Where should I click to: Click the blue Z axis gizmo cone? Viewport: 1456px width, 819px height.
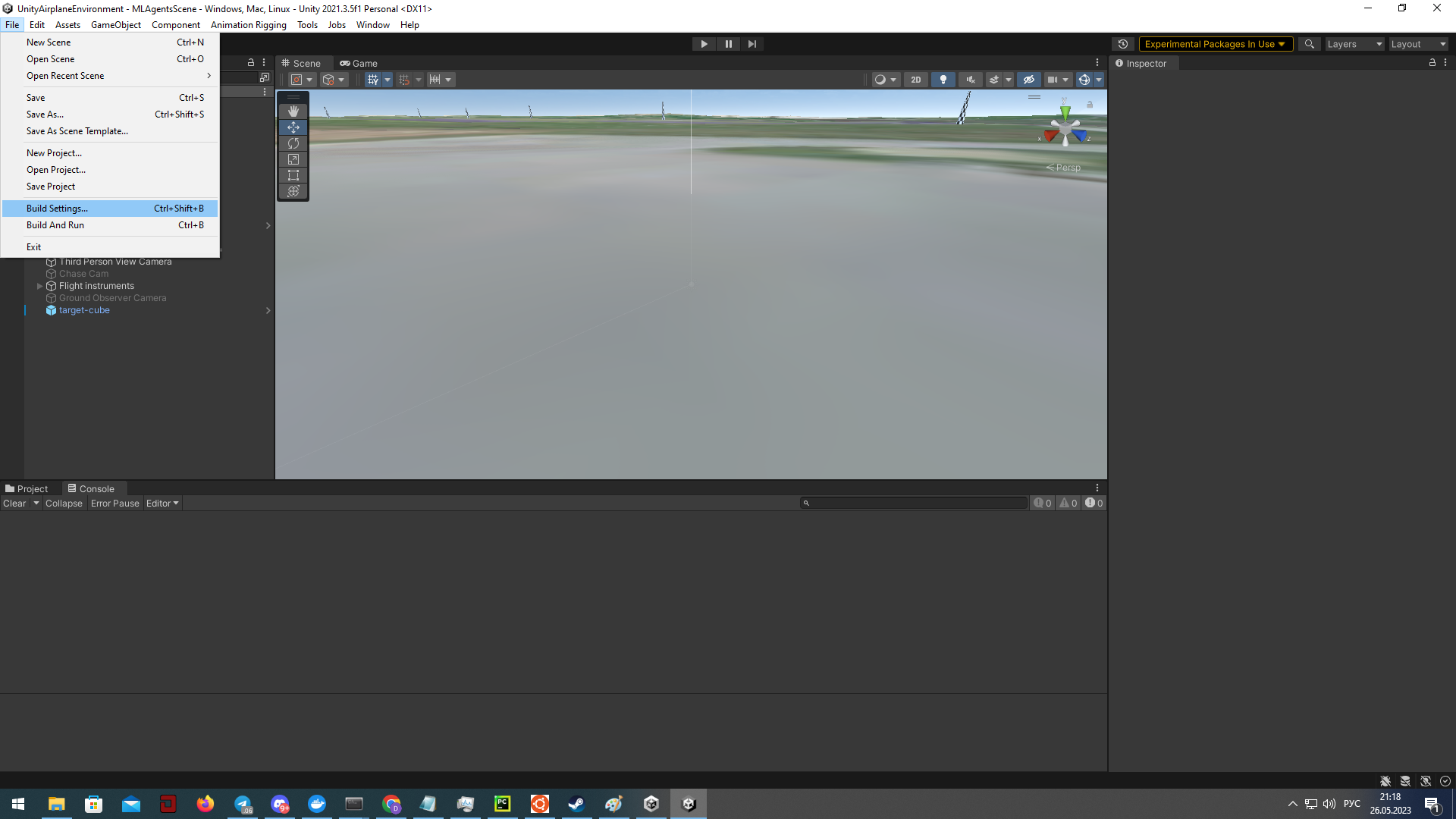[x=1079, y=136]
